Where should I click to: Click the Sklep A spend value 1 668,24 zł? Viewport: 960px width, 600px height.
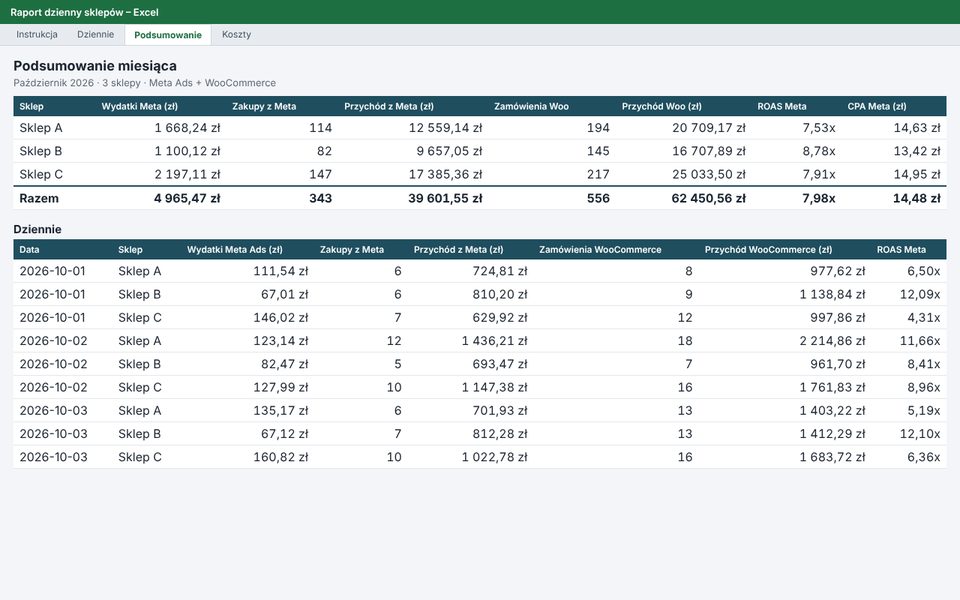(x=187, y=128)
